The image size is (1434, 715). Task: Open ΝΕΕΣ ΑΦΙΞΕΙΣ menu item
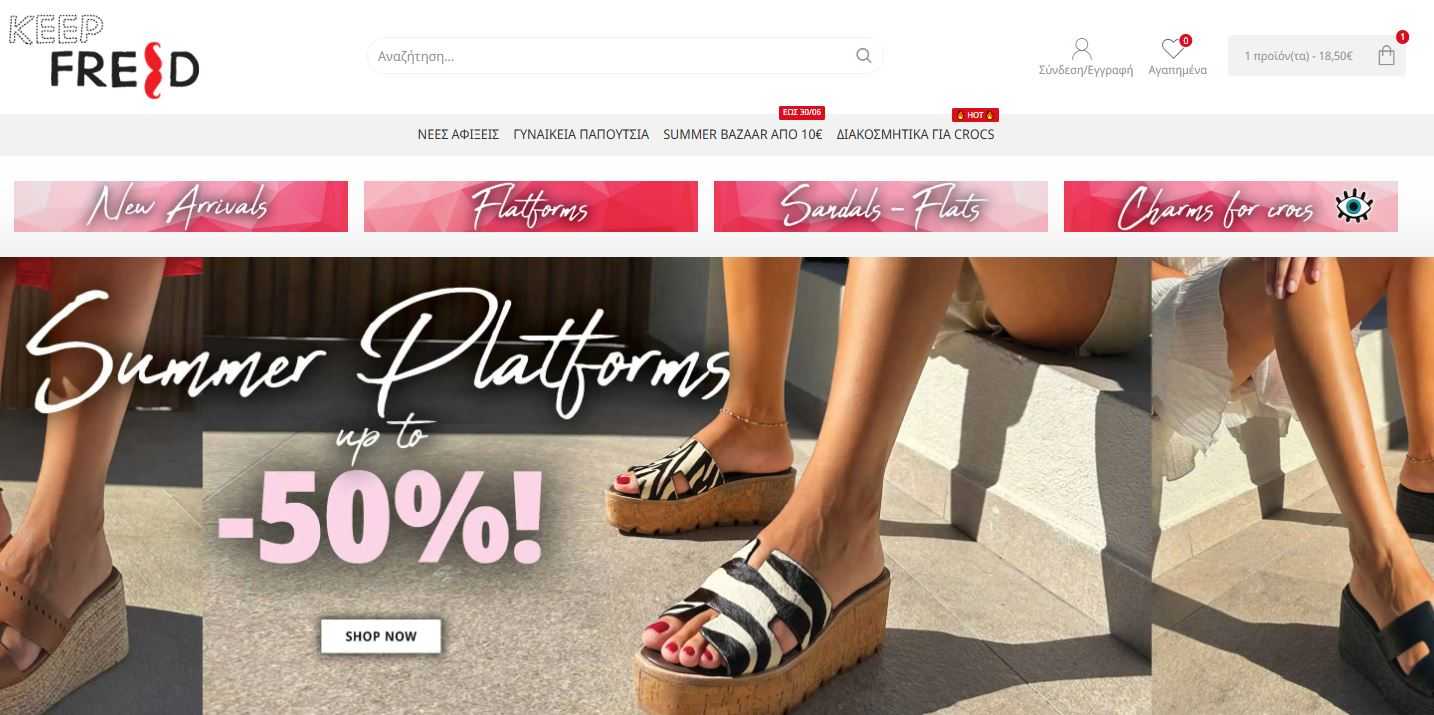(x=458, y=134)
